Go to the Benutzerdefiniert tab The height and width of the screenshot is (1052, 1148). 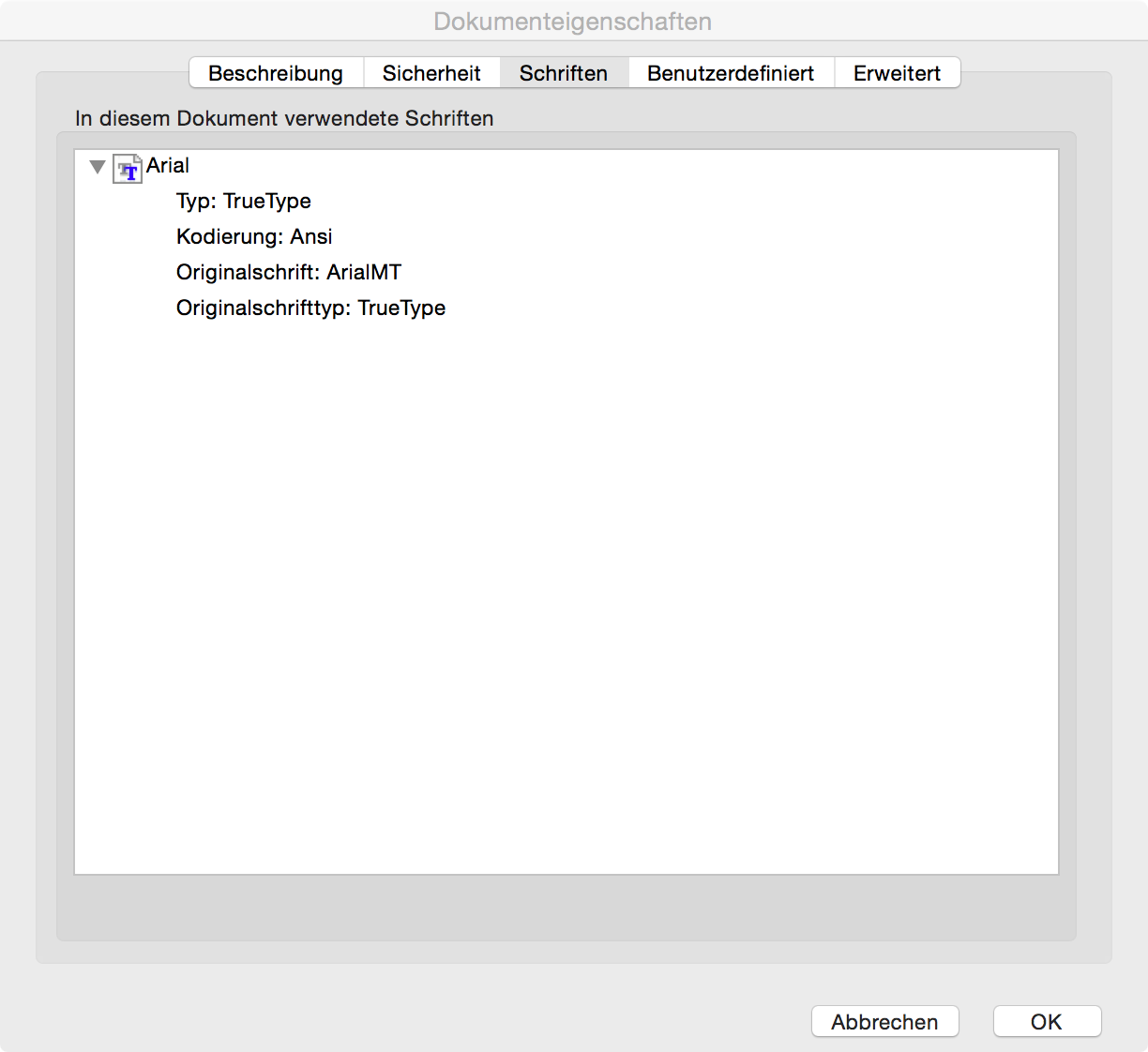pyautogui.click(x=731, y=73)
